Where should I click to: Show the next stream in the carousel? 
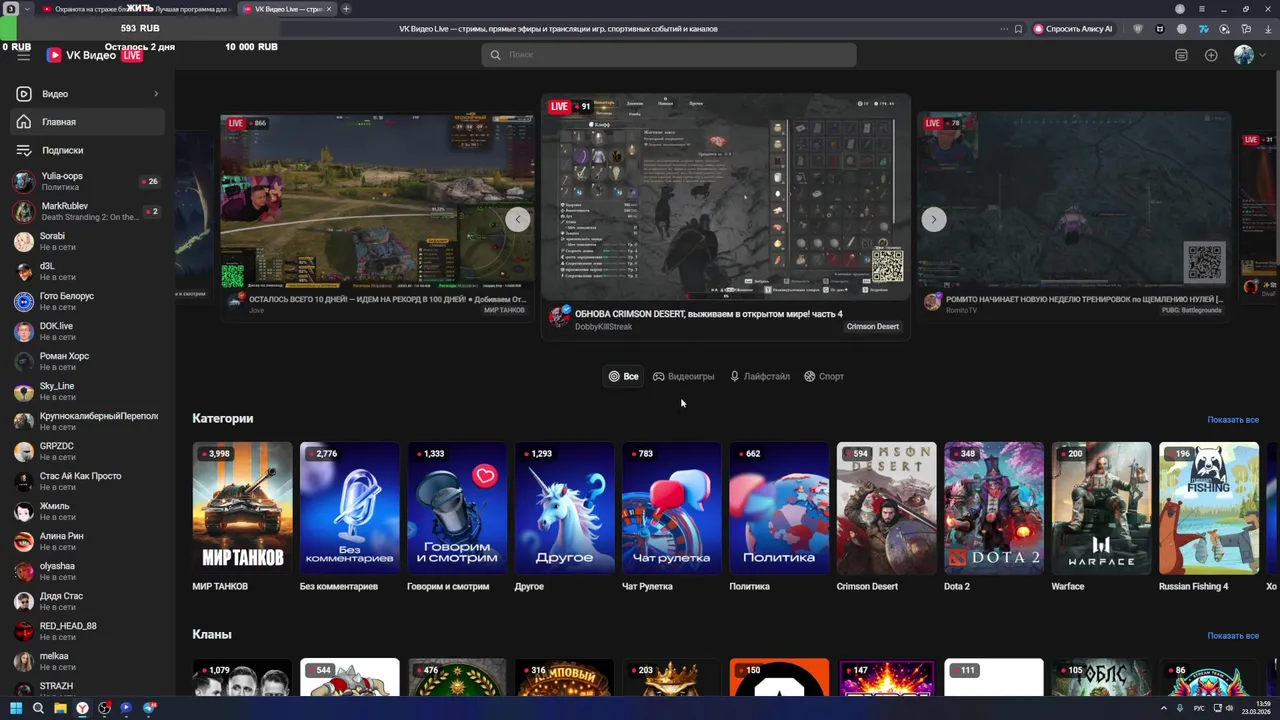(x=933, y=219)
